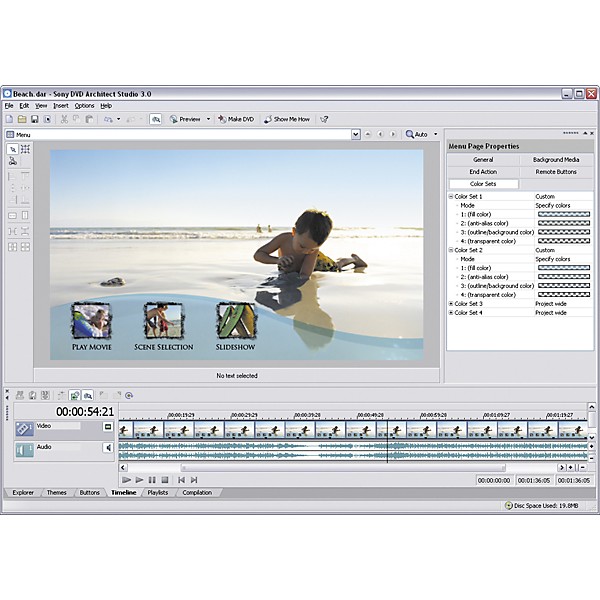The width and height of the screenshot is (600, 600).
Task: Open the General properties section
Action: 483,160
